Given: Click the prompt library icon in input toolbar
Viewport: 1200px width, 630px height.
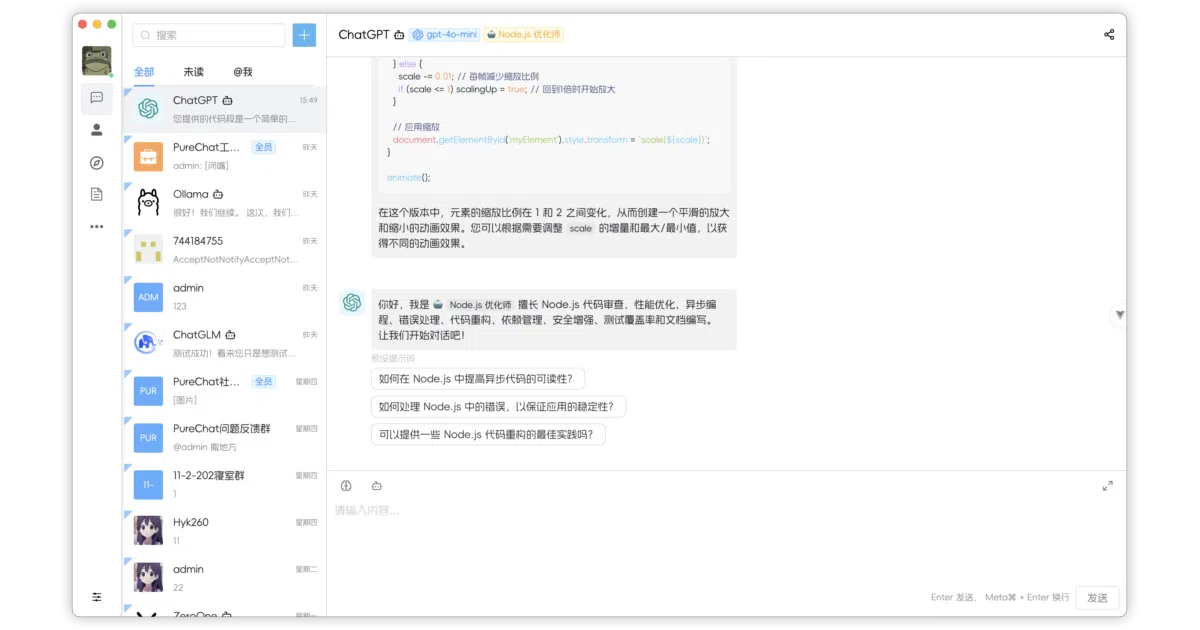Looking at the screenshot, I should (346, 486).
